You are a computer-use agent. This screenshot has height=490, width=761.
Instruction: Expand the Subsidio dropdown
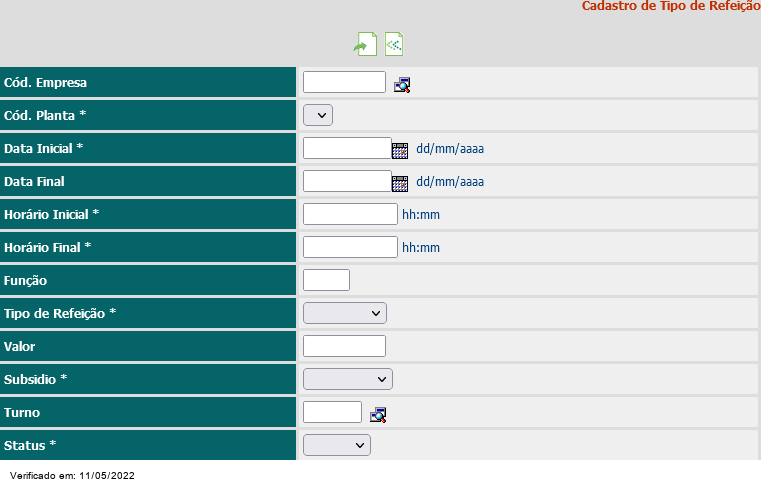(x=347, y=379)
